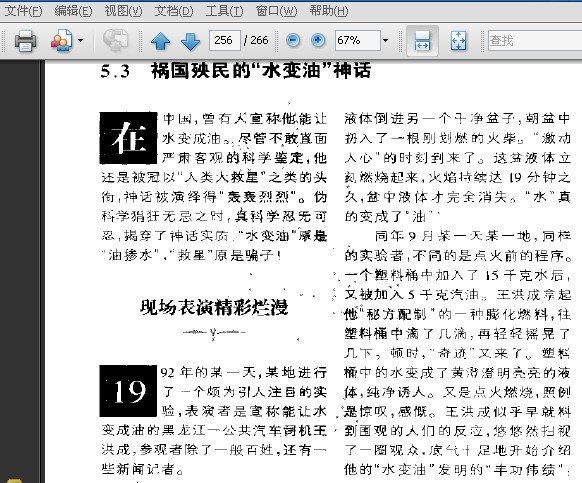Click the total page count text / 266
The image size is (582, 483).
click(x=256, y=40)
